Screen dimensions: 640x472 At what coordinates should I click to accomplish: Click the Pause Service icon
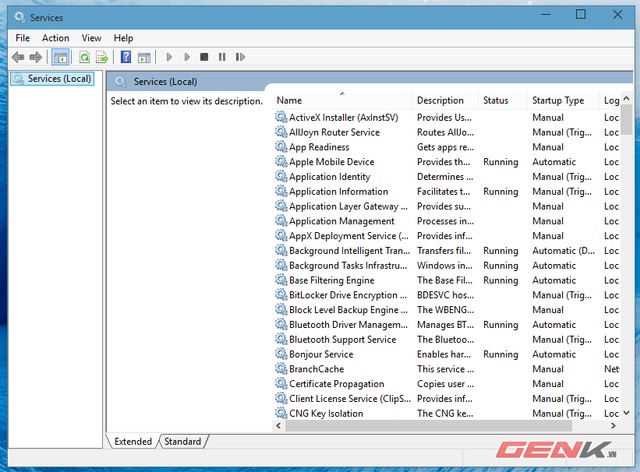pos(222,57)
